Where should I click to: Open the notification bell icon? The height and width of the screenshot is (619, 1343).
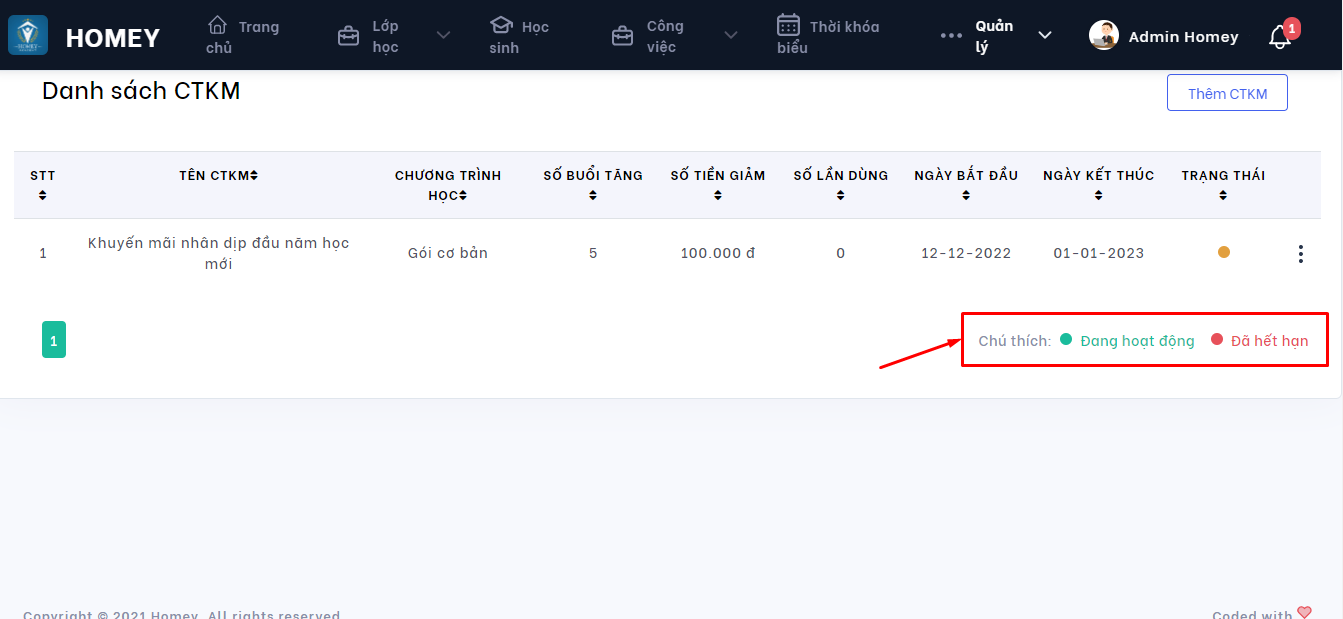[1279, 38]
